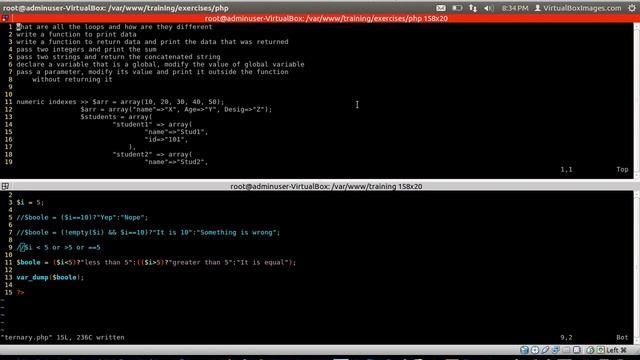Click the '"name"=>"Stud2",' line
The height and width of the screenshot is (360, 640).
176,162
